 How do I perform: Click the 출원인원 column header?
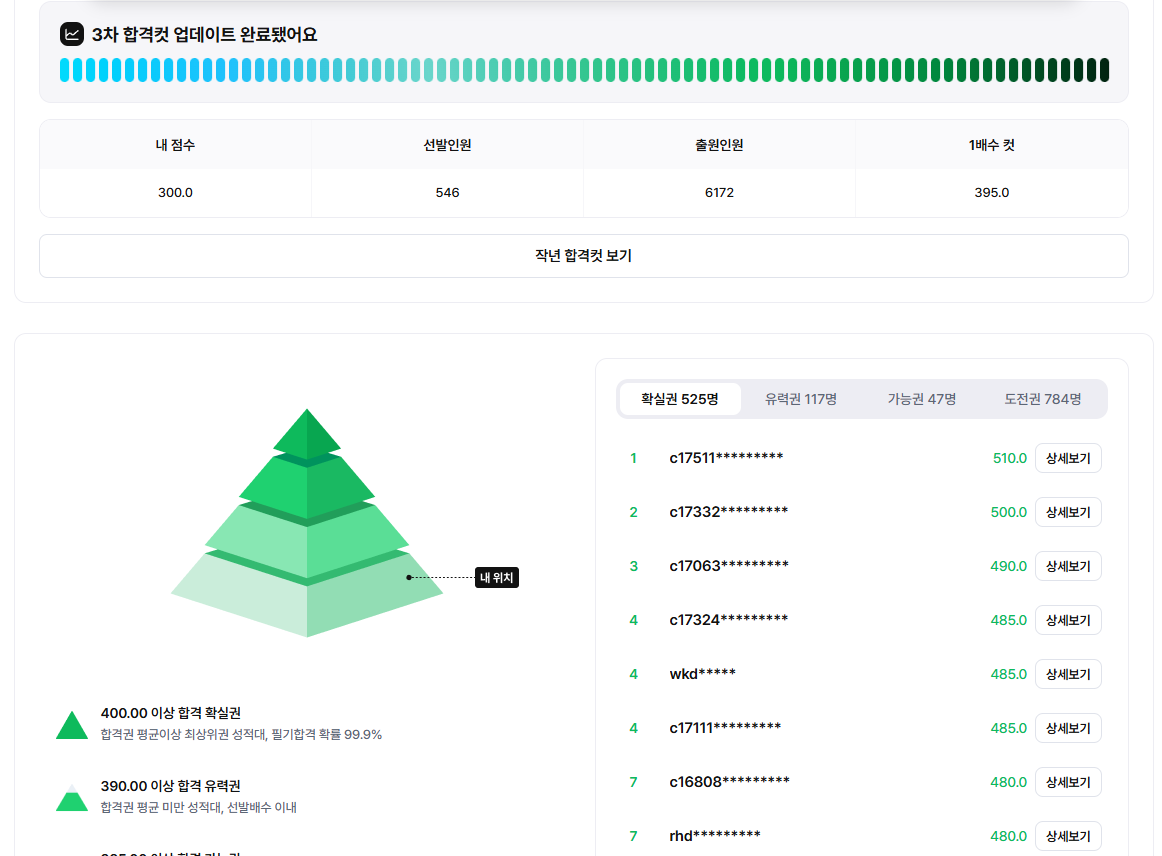pyautogui.click(x=719, y=145)
